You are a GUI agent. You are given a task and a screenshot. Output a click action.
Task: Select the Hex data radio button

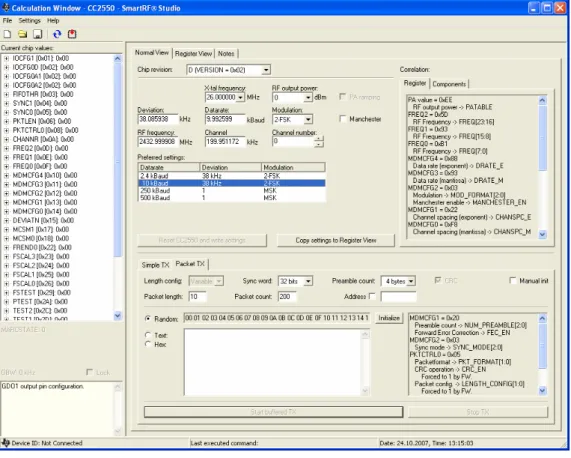tap(148, 344)
